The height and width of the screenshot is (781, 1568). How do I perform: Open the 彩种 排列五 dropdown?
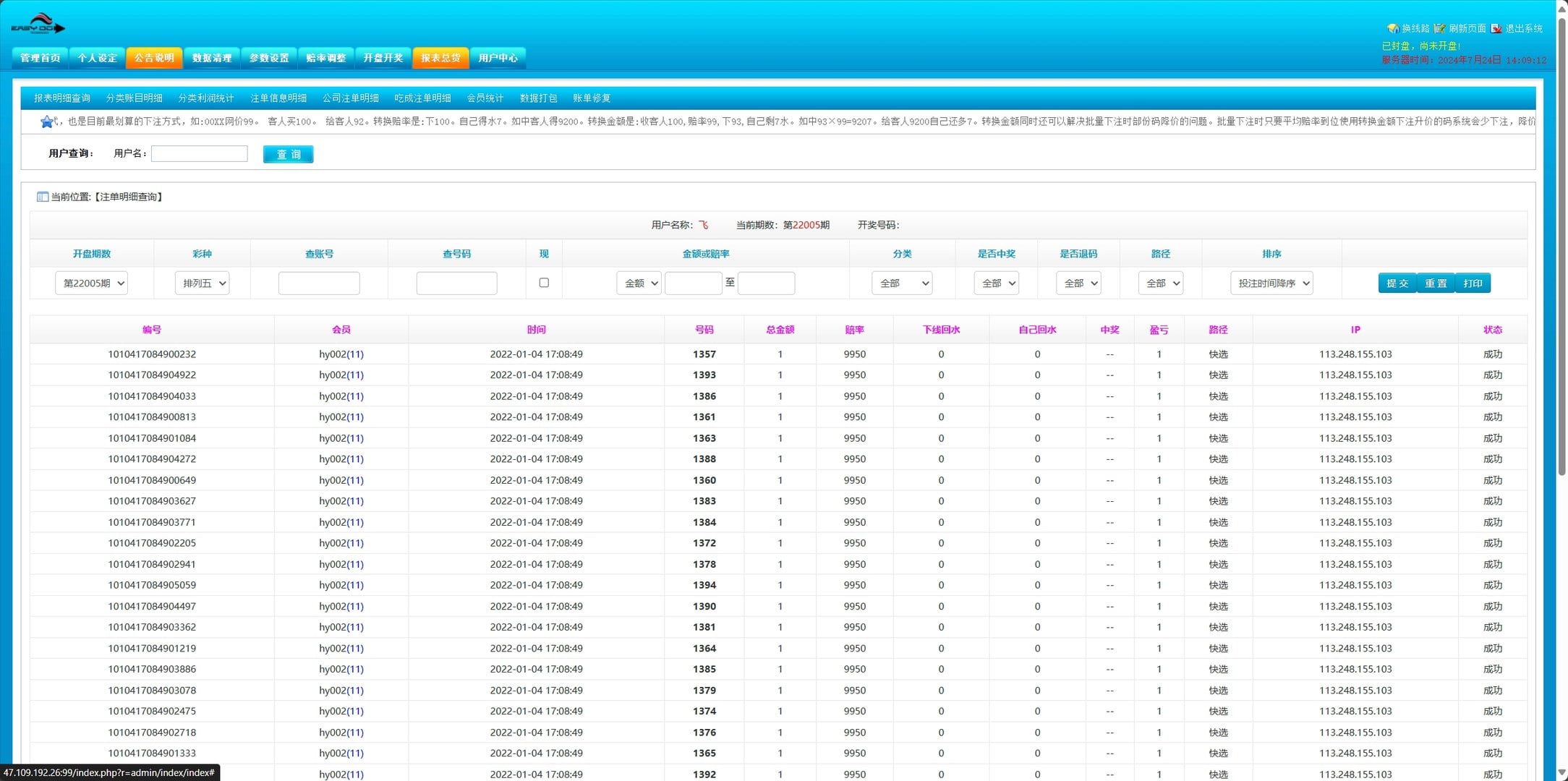click(x=203, y=283)
